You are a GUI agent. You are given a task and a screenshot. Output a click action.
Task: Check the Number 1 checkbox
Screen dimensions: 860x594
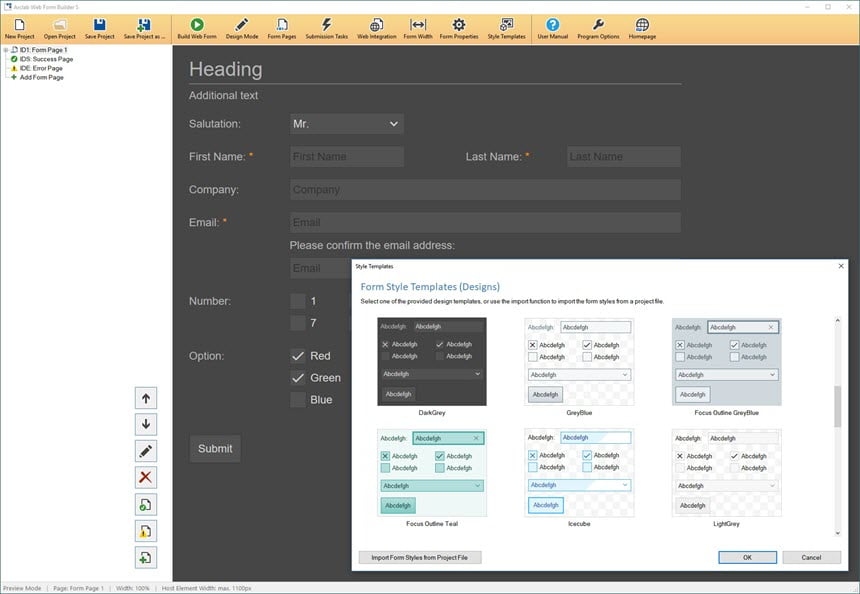tap(298, 301)
